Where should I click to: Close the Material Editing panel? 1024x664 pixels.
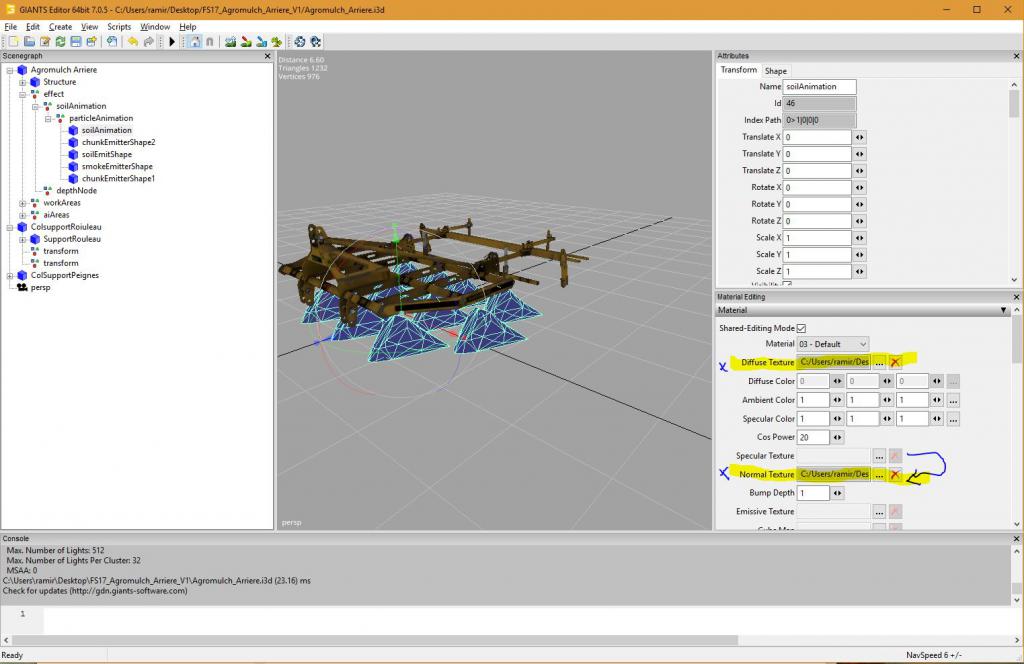point(1016,297)
